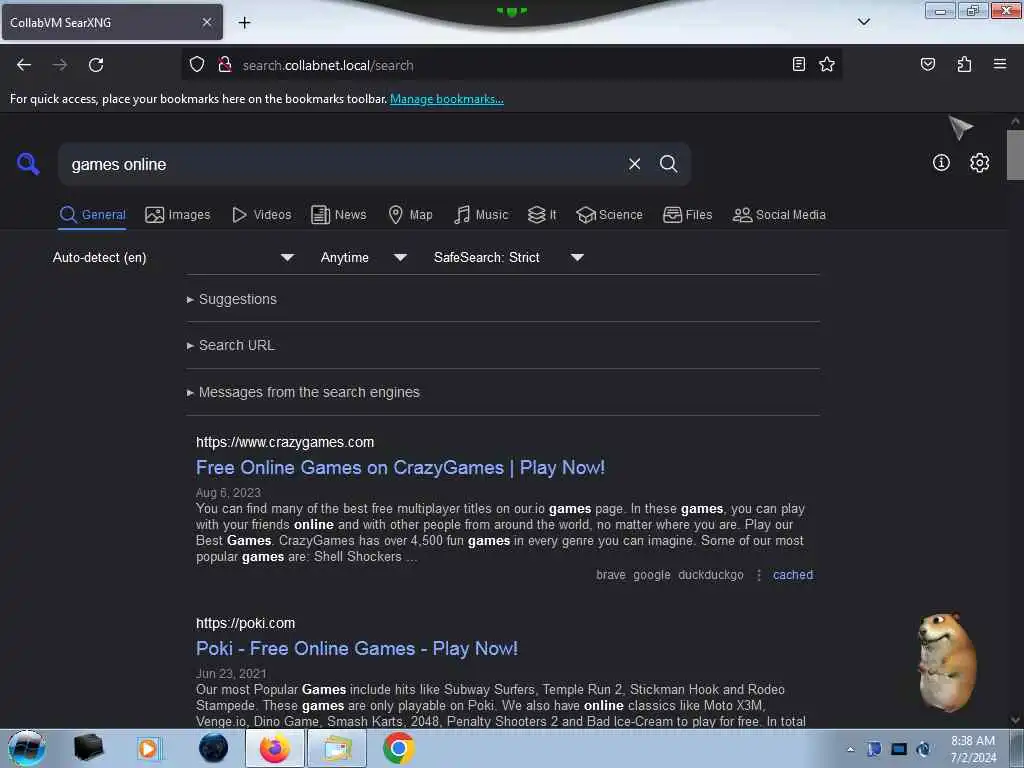This screenshot has height=768, width=1024.
Task: Open the Pocket save icon
Action: coord(927,64)
